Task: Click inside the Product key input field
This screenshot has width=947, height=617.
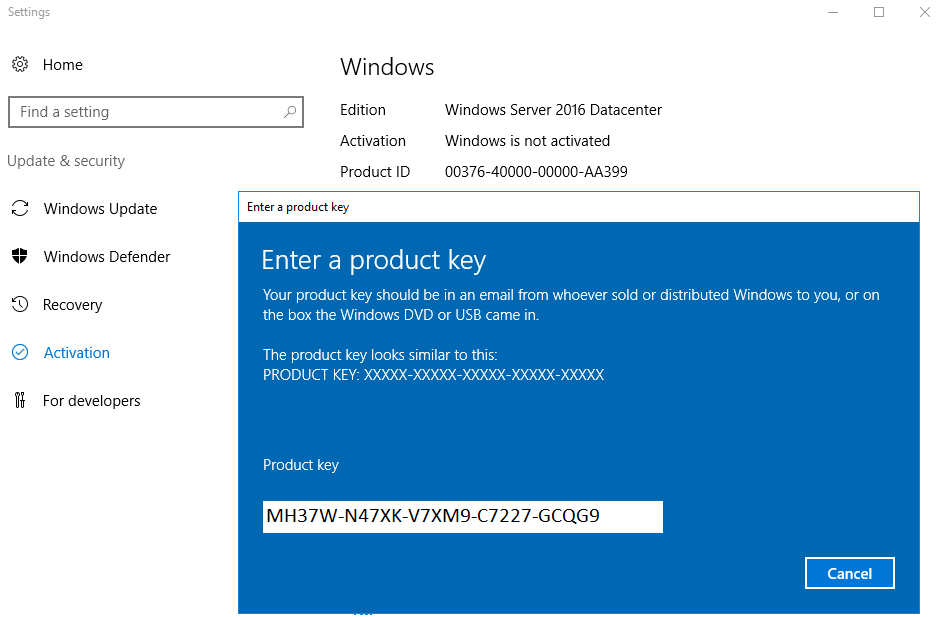Action: [x=462, y=516]
